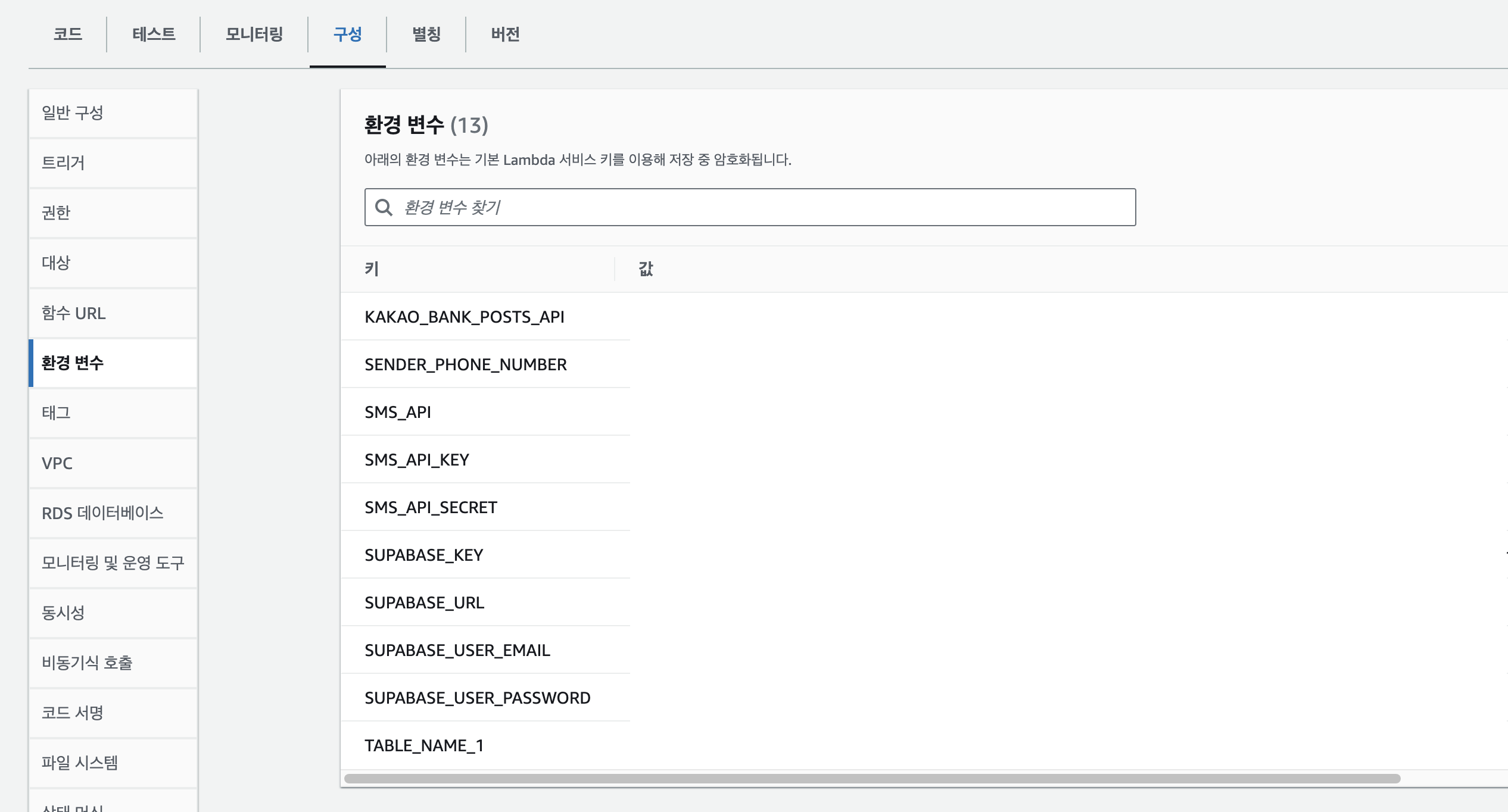
Task: Open the 태그 sidebar item
Action: coord(56,413)
